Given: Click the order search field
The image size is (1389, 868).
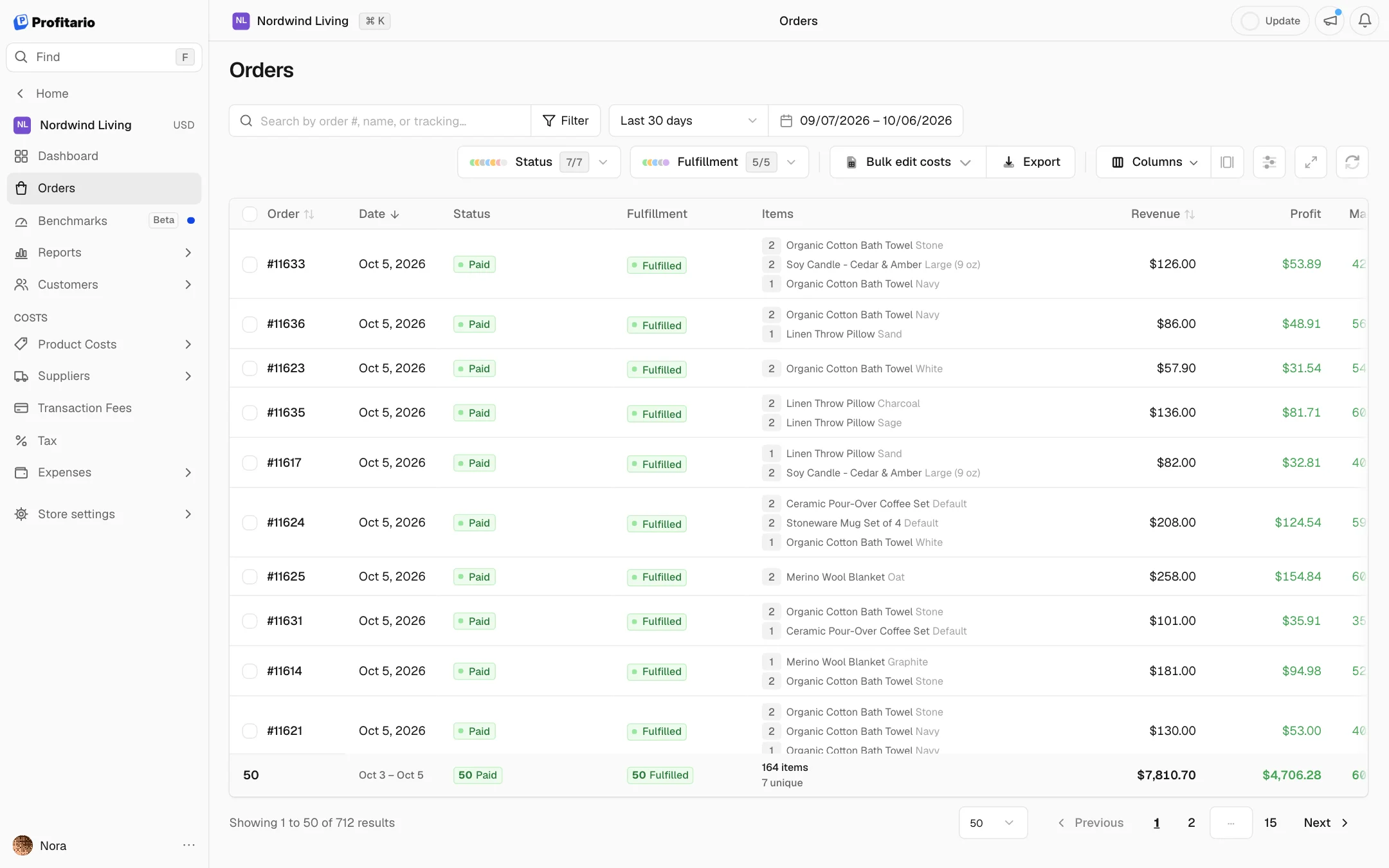Looking at the screenshot, I should click(x=380, y=121).
